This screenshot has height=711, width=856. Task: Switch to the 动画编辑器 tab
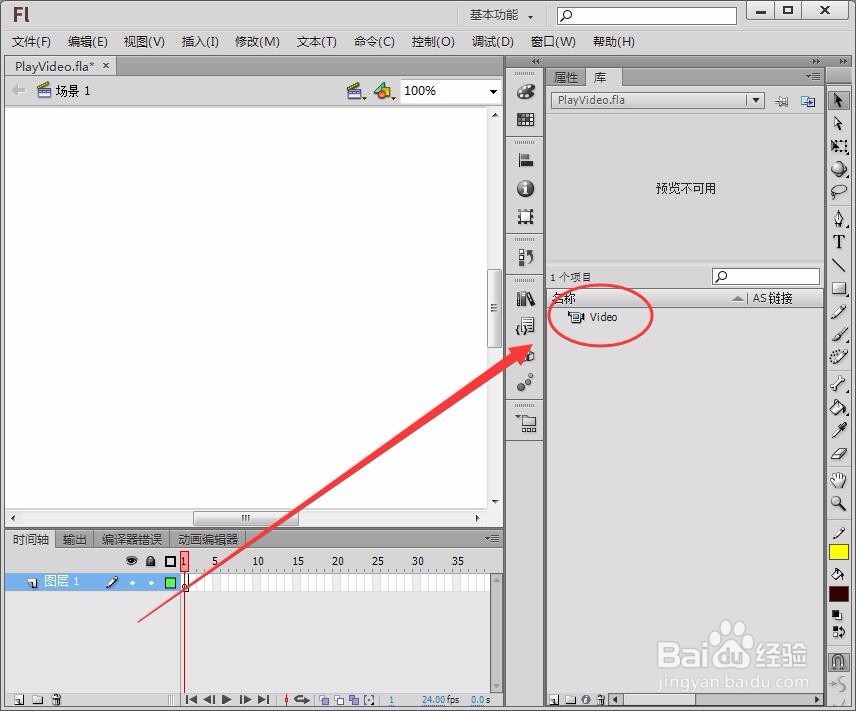(x=208, y=540)
